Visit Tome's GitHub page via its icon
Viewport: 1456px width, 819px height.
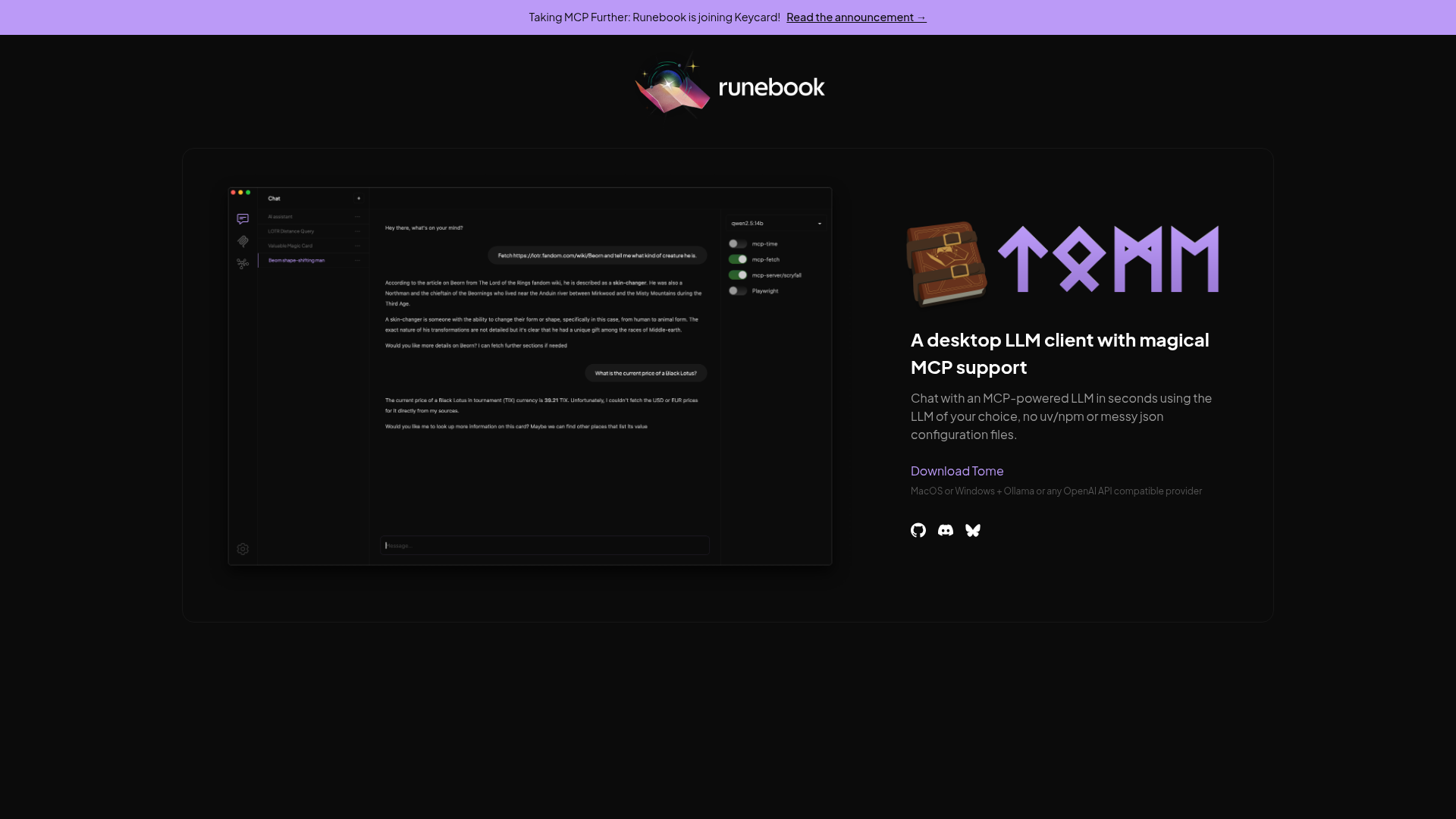click(x=918, y=530)
